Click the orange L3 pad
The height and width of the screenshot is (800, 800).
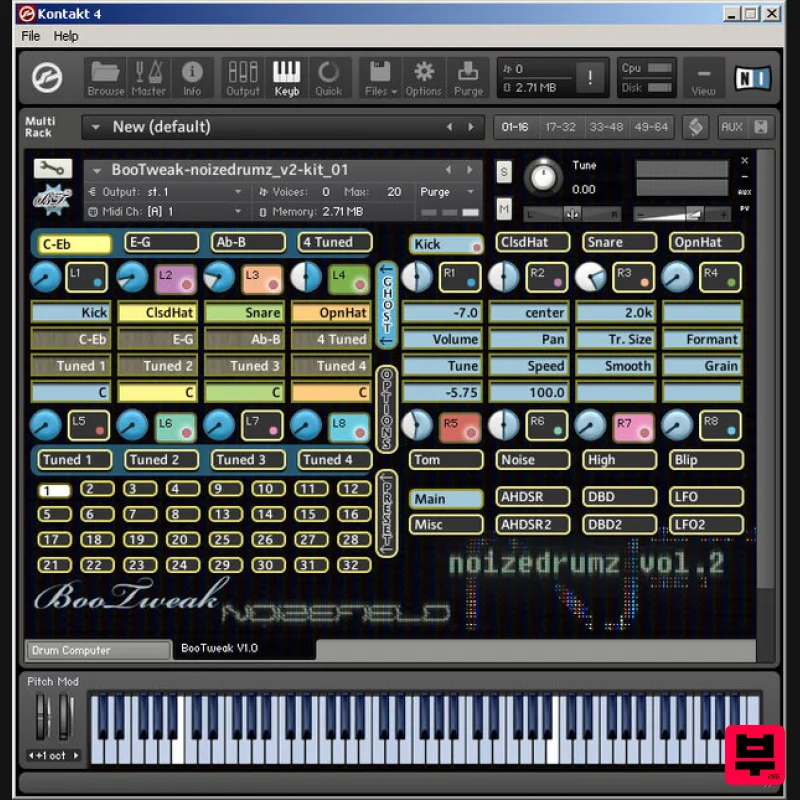click(262, 279)
